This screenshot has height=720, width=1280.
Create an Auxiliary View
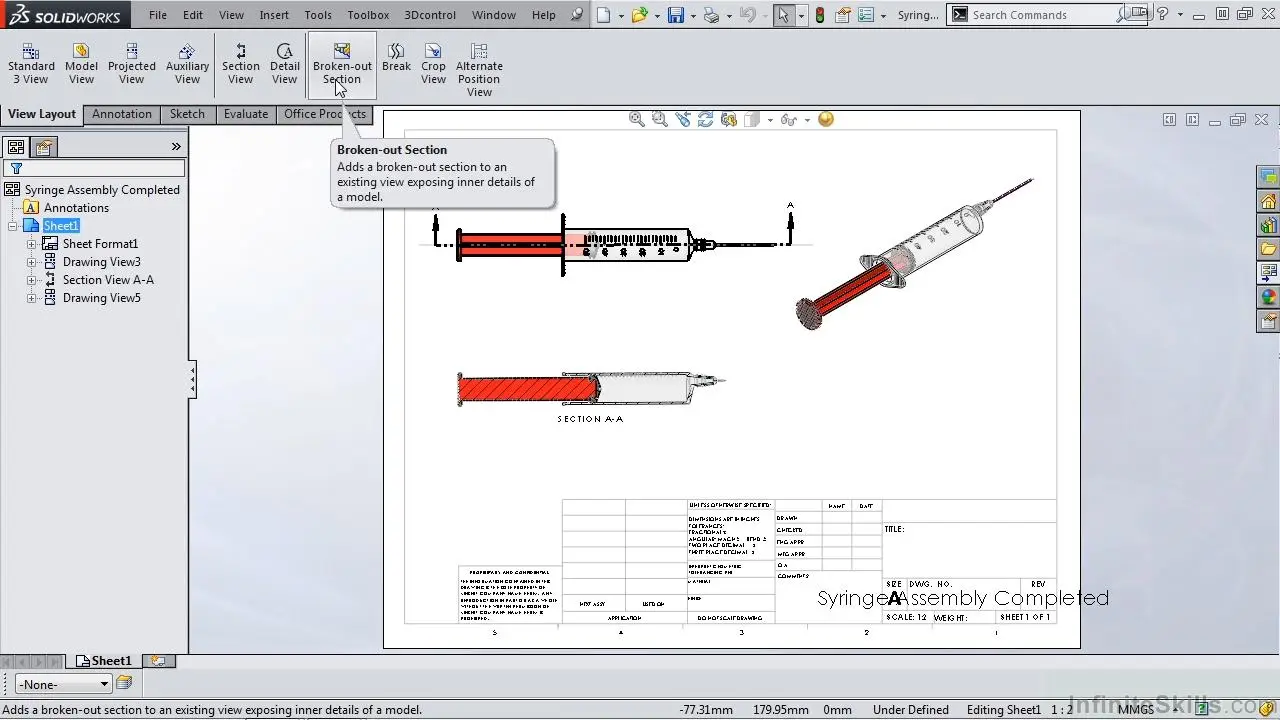pyautogui.click(x=187, y=64)
